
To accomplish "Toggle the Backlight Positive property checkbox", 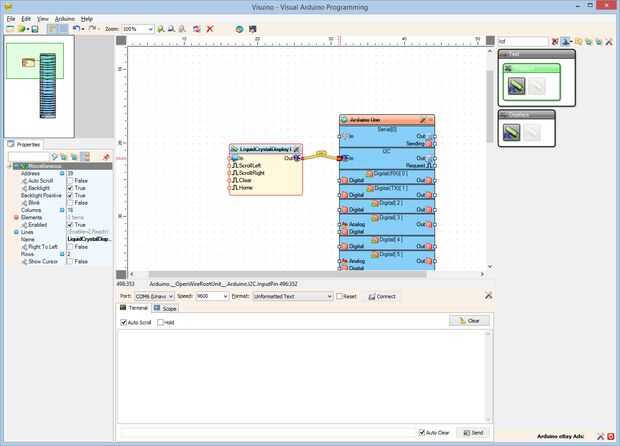I will pos(70,195).
